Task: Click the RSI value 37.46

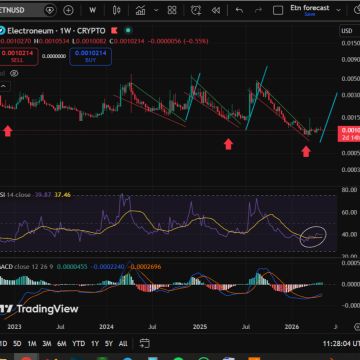Action: coord(62,195)
